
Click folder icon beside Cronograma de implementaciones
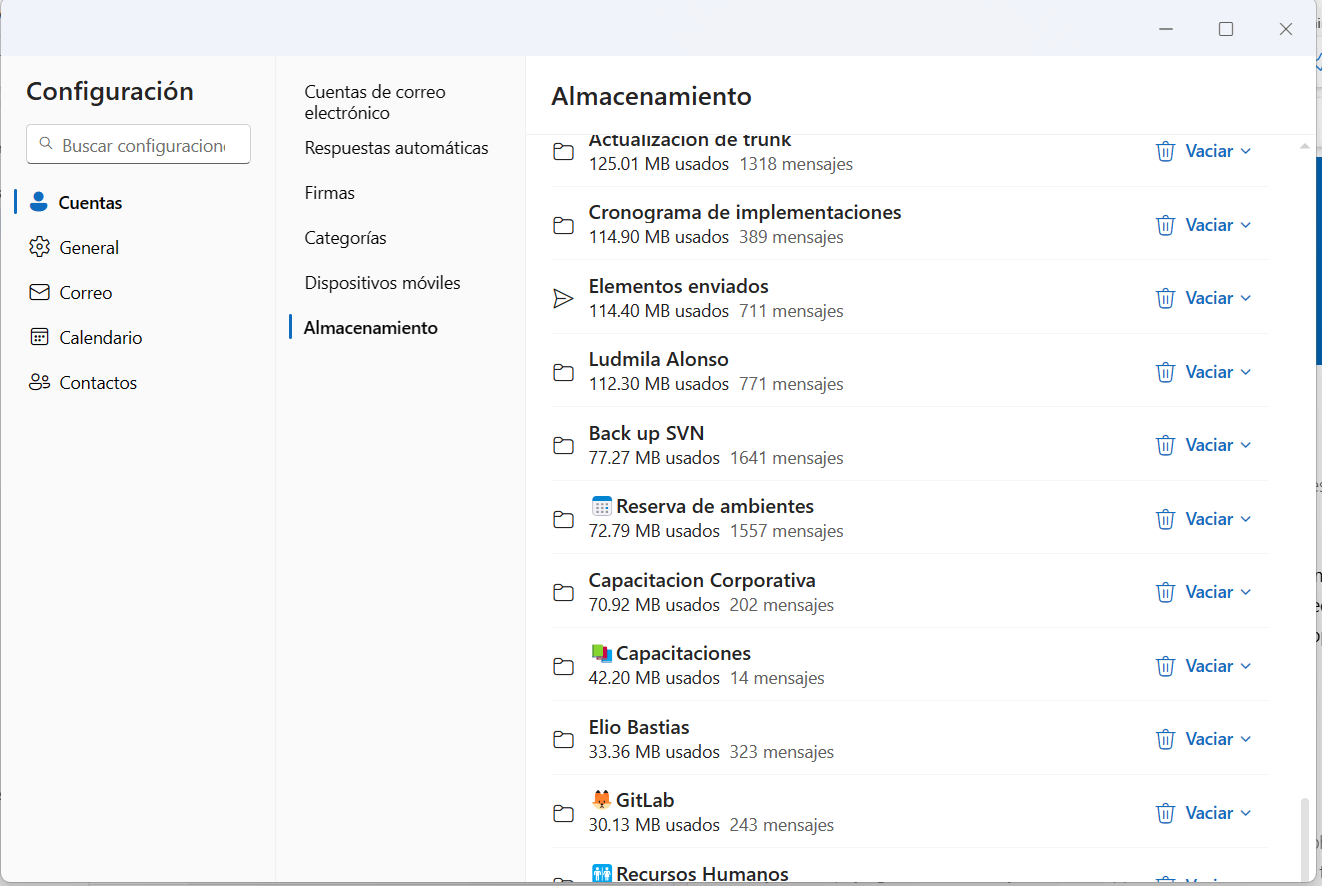[x=563, y=225]
